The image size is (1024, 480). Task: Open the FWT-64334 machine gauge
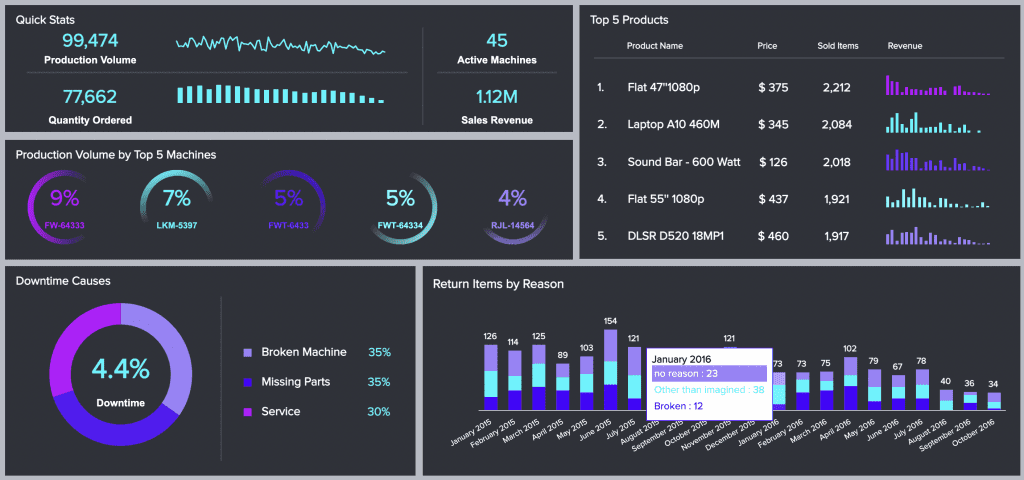(400, 208)
